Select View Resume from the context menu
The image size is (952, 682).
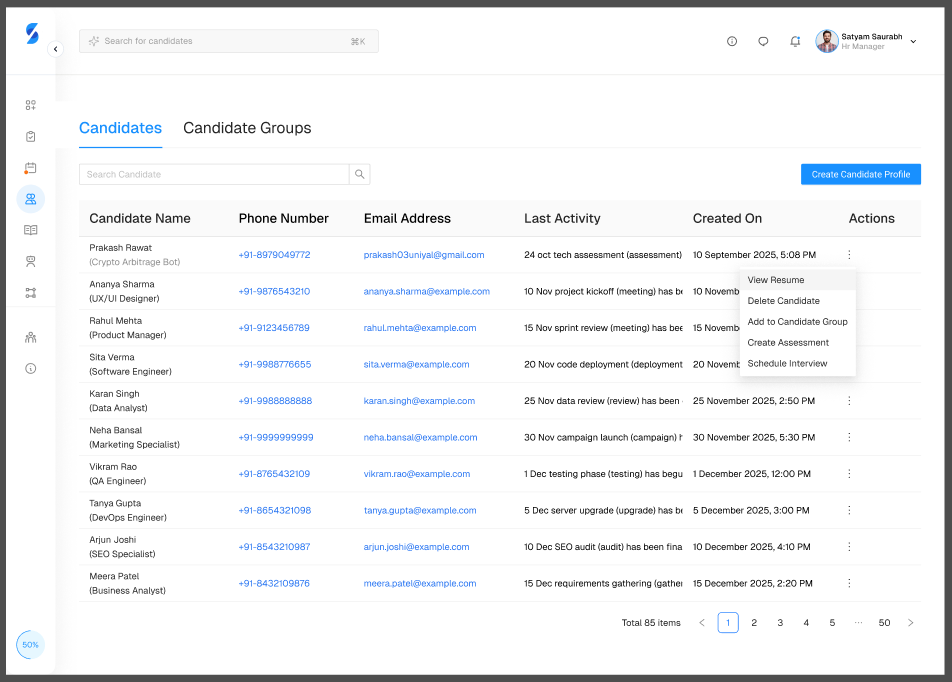[x=776, y=280]
